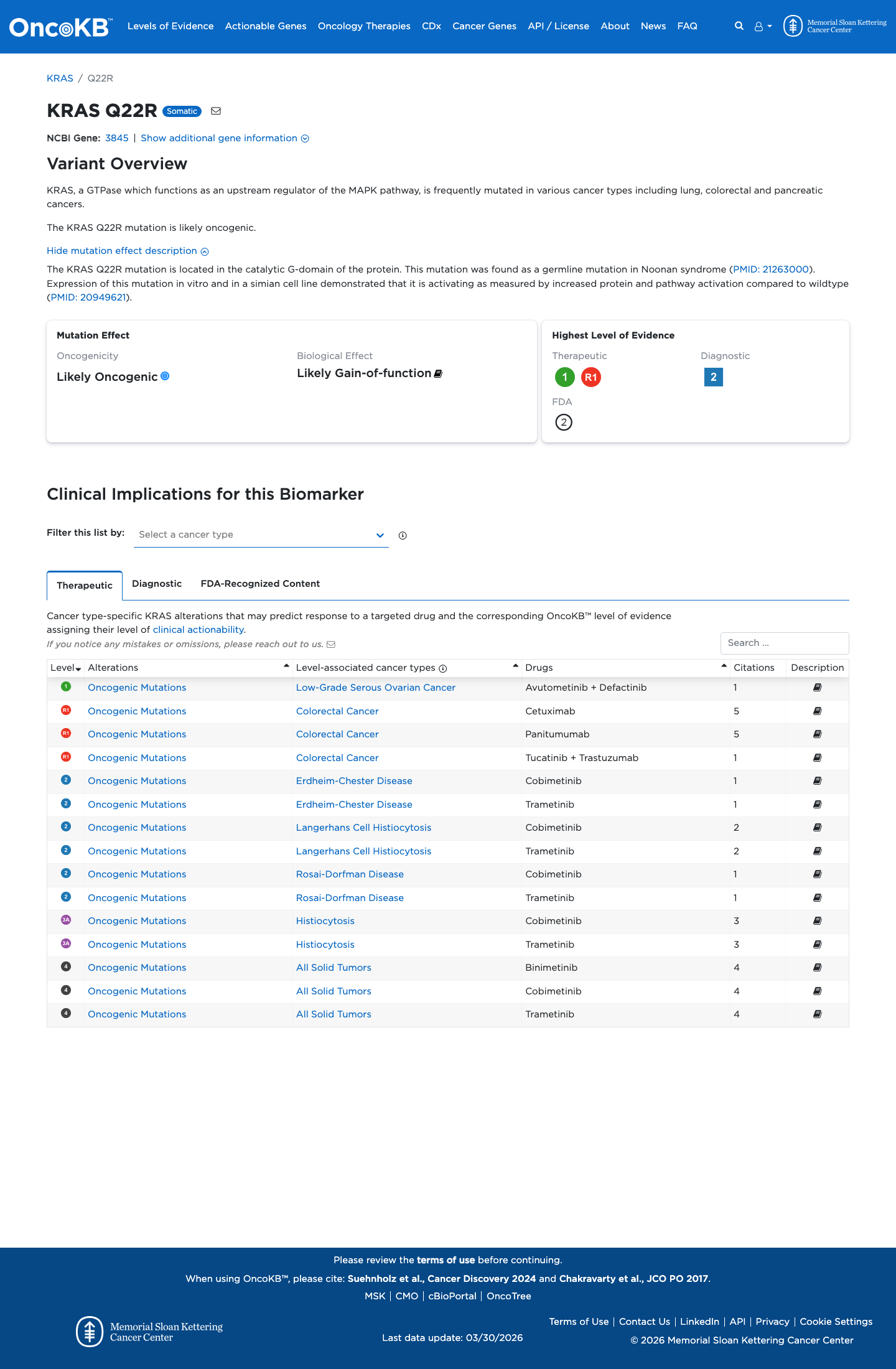Open NCBI Gene 3845 link

[x=117, y=138]
